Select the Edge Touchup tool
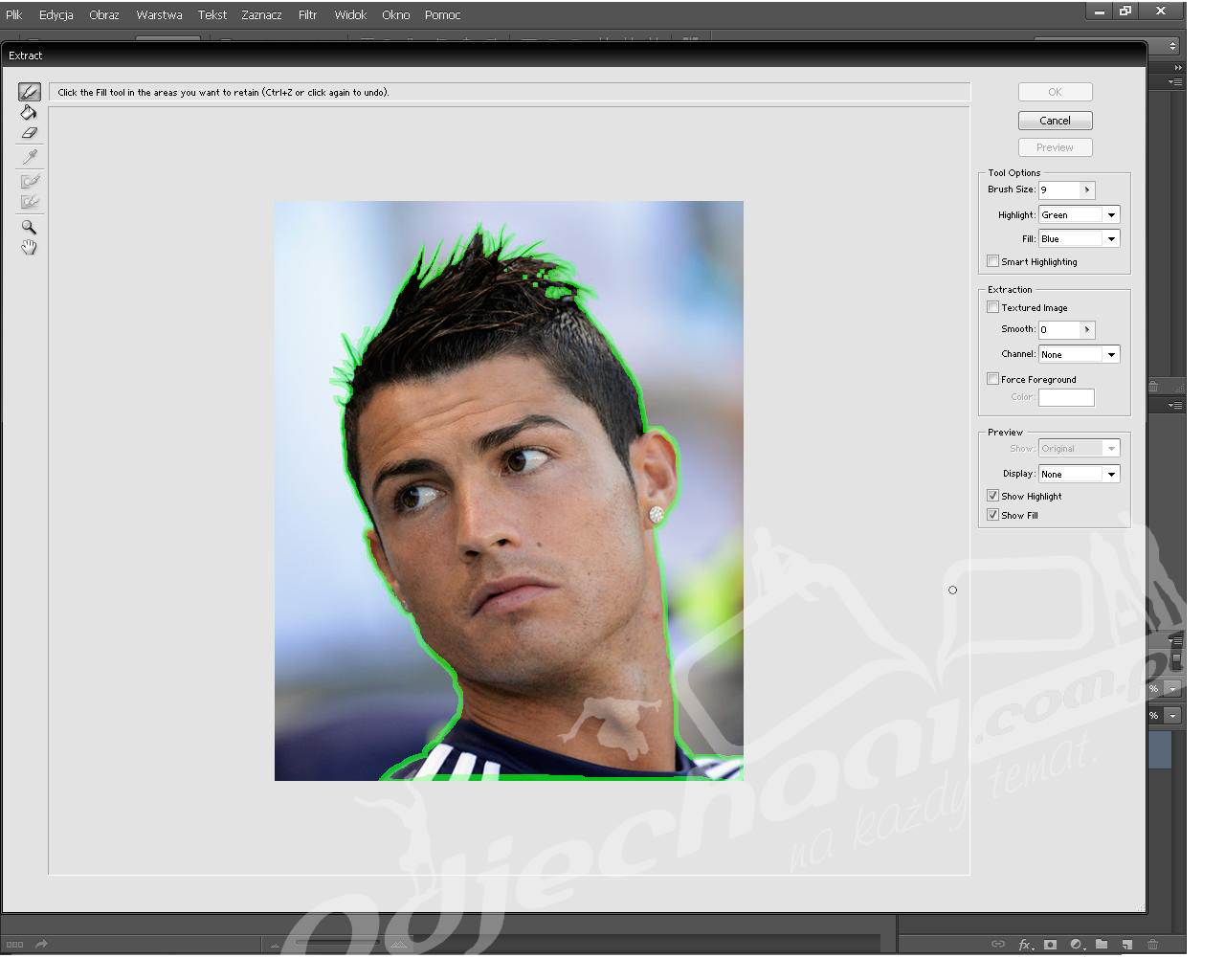Image resolution: width=1225 pixels, height=980 pixels. [29, 202]
